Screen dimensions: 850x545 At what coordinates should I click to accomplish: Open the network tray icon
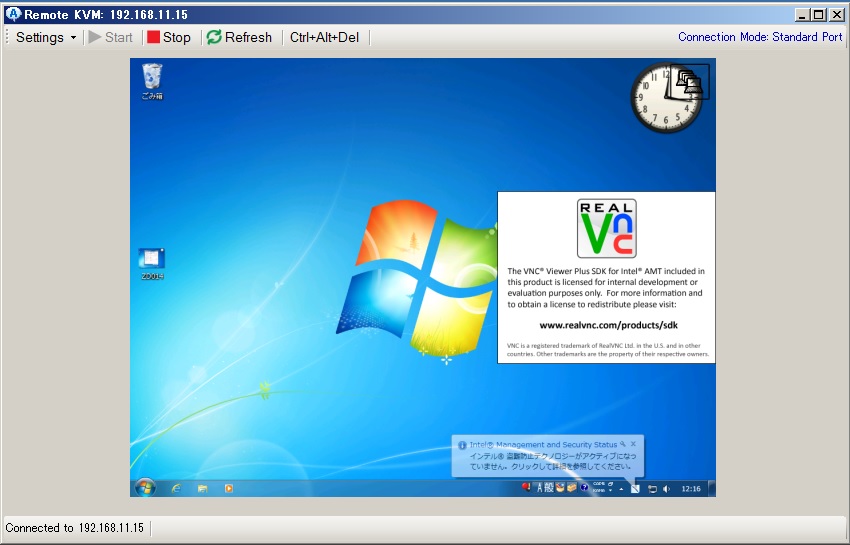(653, 489)
